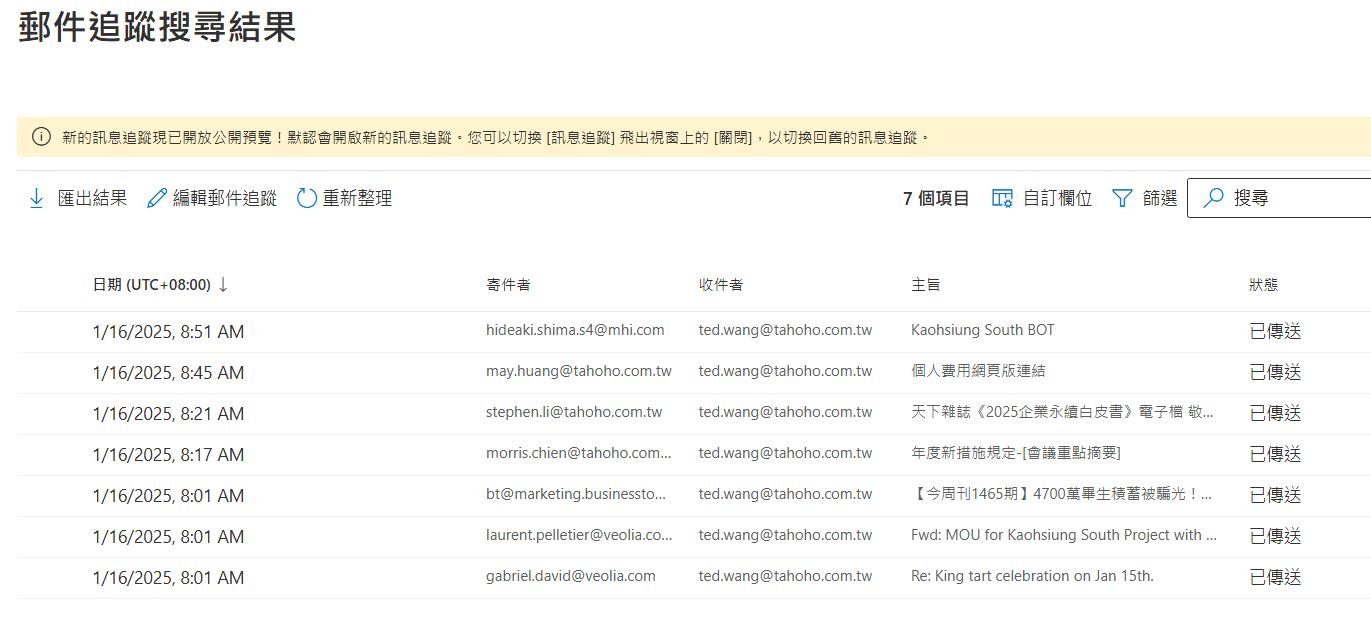Toggle date sort arrow in date column
The image size is (1371, 631).
click(223, 285)
